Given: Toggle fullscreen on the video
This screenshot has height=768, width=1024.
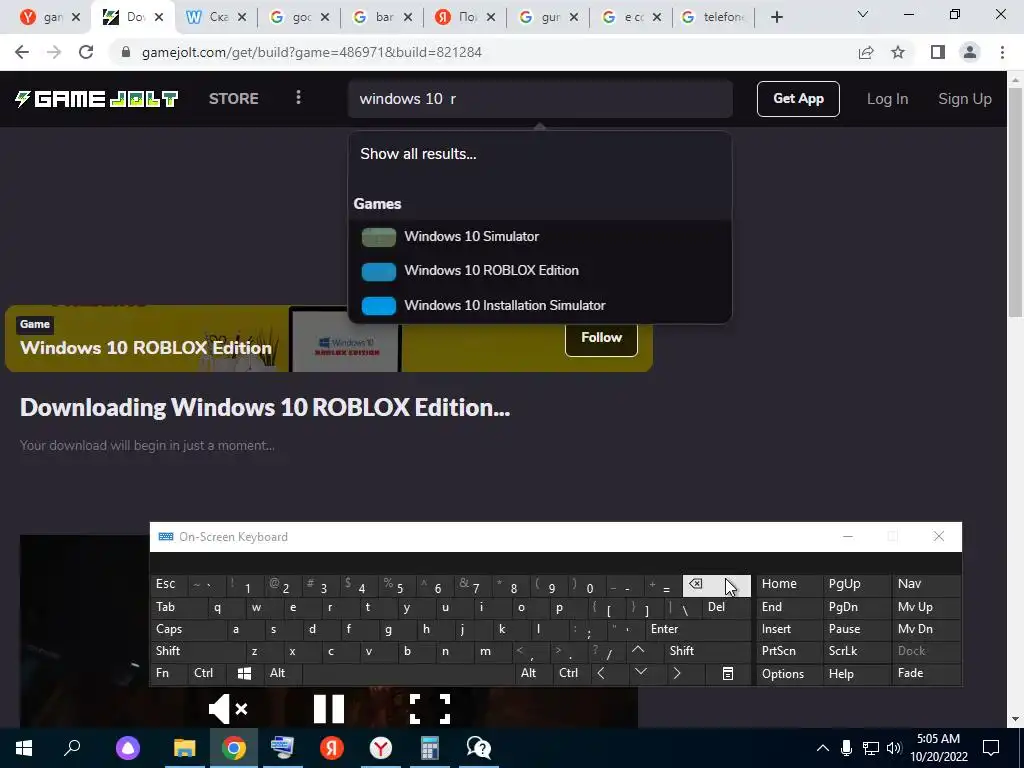Looking at the screenshot, I should (x=430, y=709).
